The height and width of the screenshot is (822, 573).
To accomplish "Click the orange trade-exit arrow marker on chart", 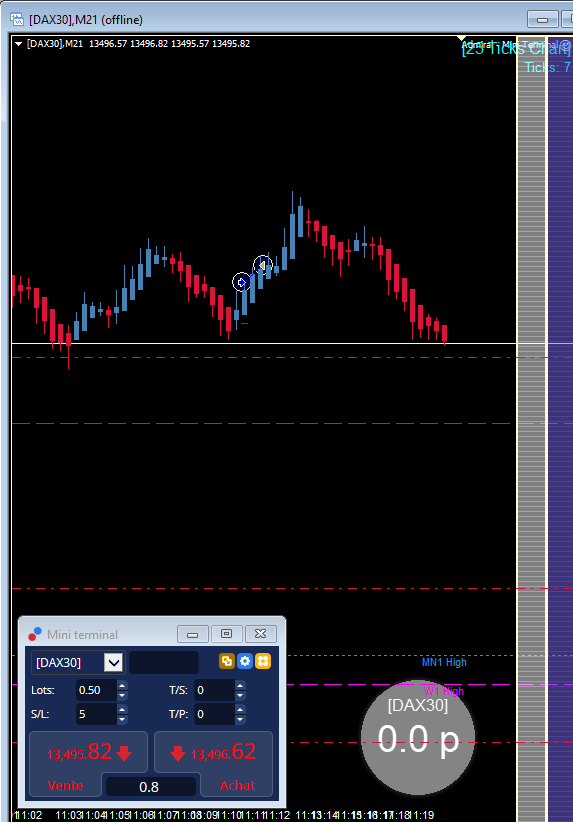I will coord(263,266).
